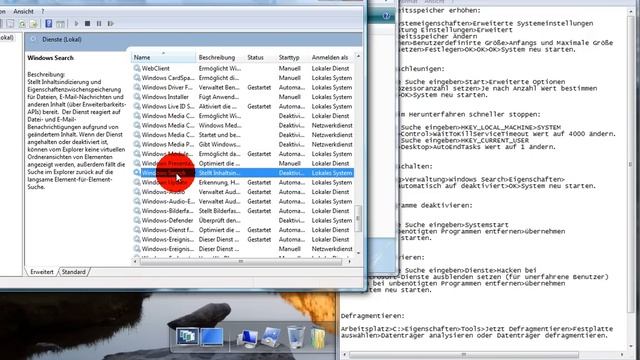Select the Windows Driver F... service

(243, 87)
